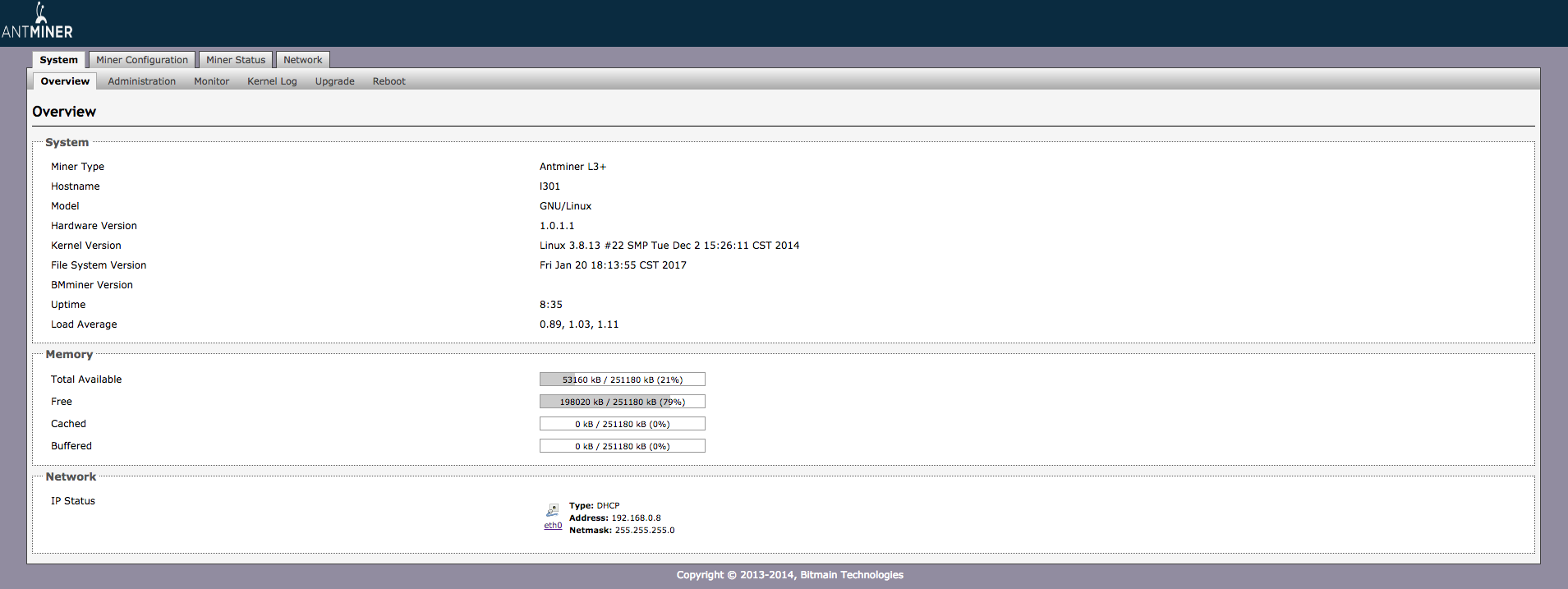The height and width of the screenshot is (589, 1568).
Task: Click the Free memory progress bar
Action: 622,402
